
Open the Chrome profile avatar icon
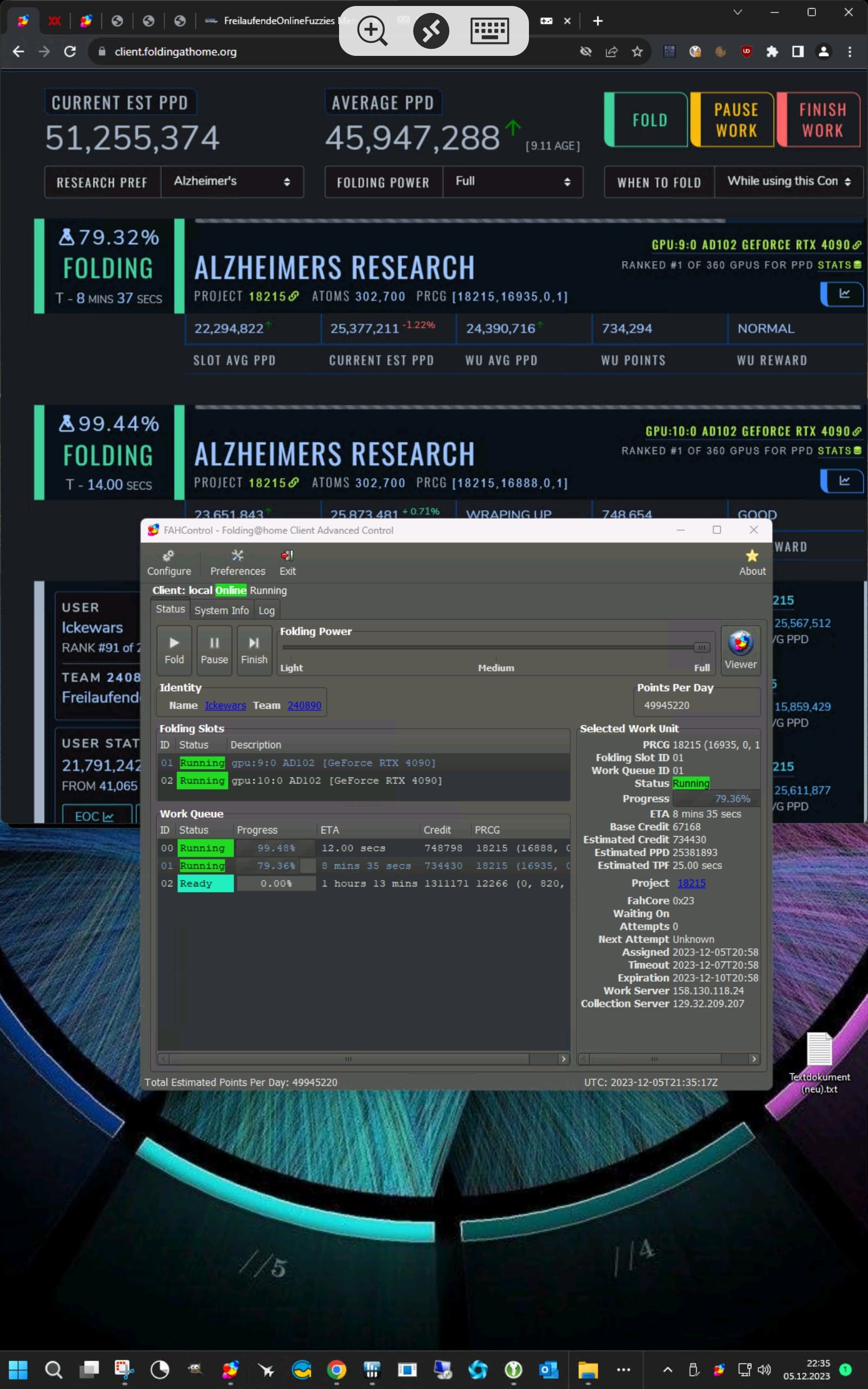pyautogui.click(x=823, y=52)
